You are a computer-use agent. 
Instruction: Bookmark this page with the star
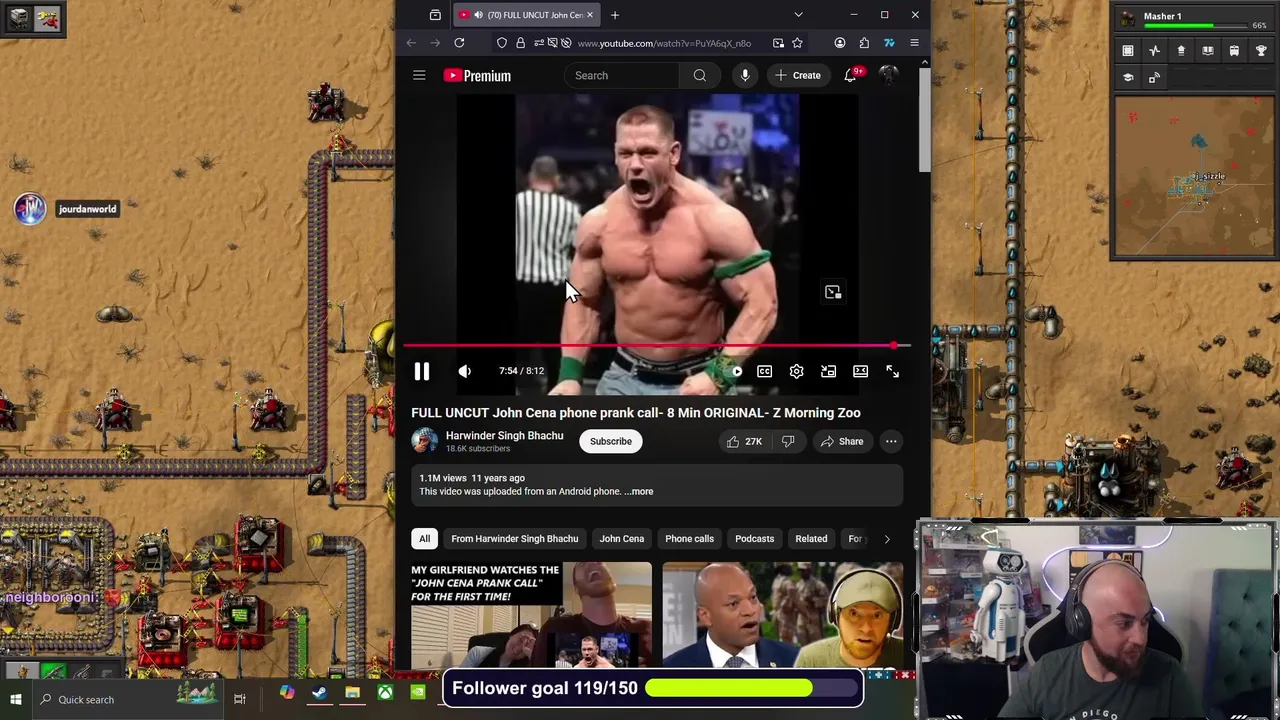click(797, 43)
